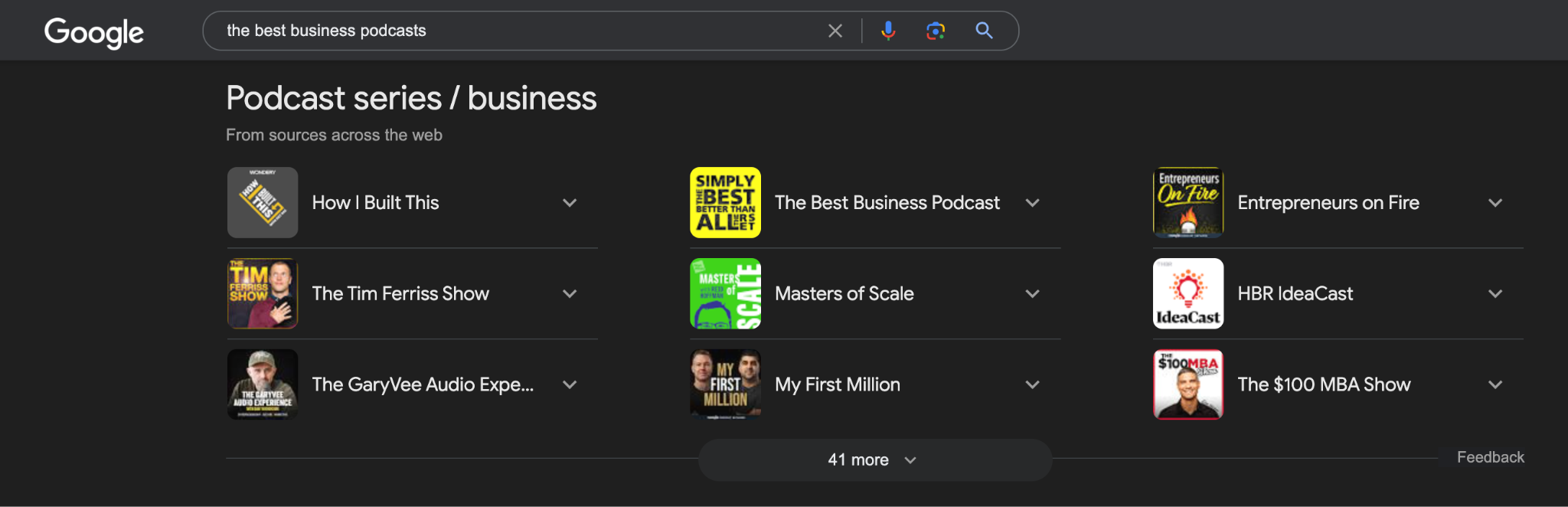Open the My First Million cover art

click(725, 384)
